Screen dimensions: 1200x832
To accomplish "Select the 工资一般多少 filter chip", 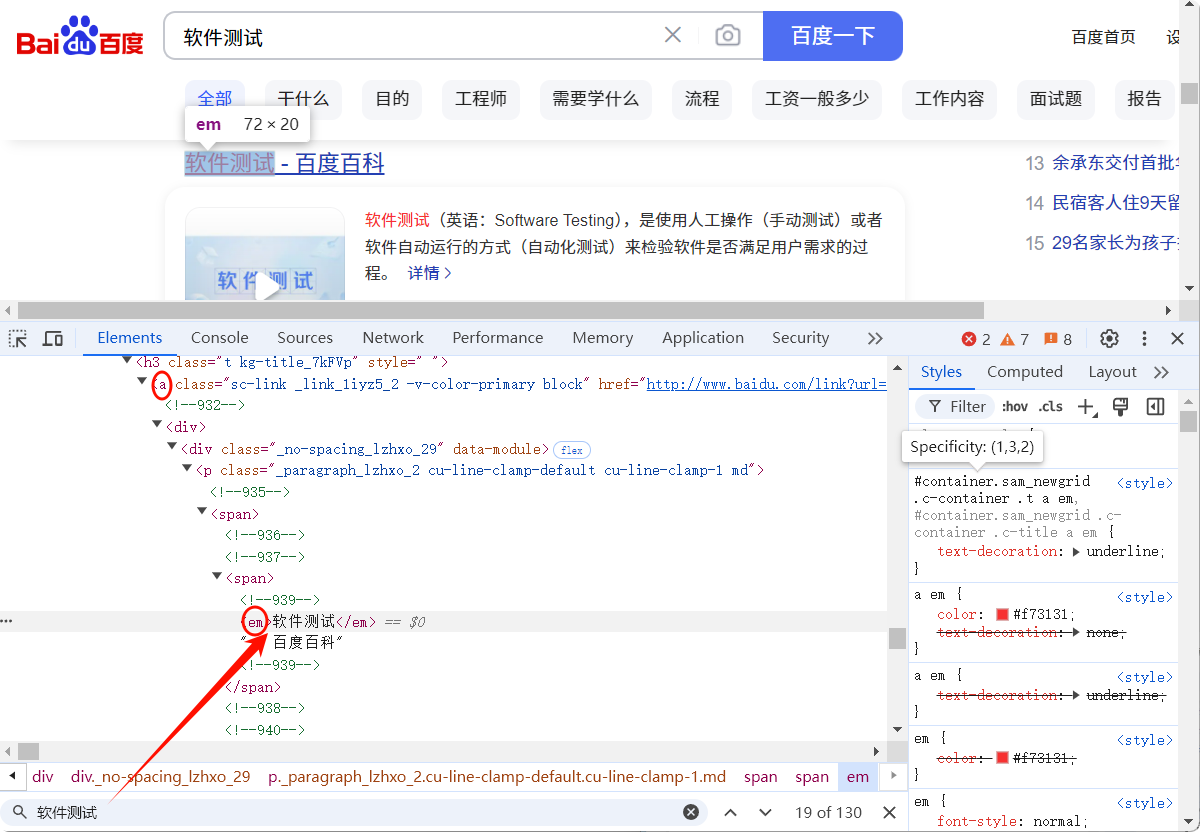I will (x=817, y=99).
